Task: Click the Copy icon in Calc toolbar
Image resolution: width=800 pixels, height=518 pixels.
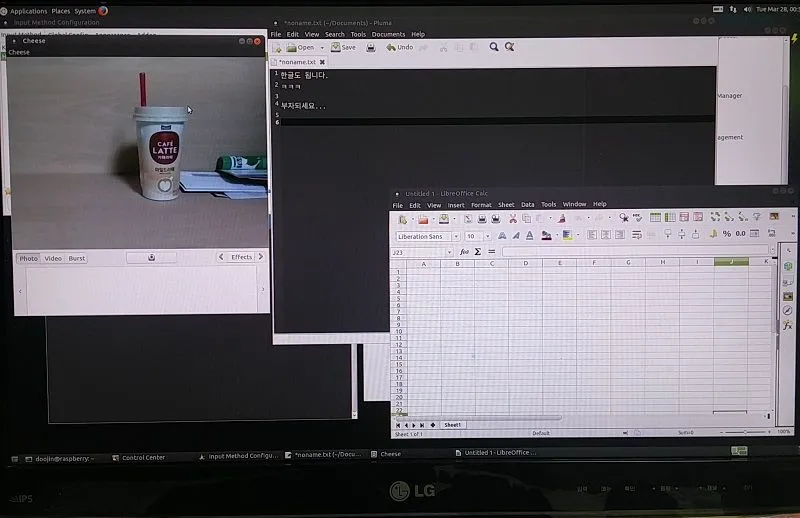Action: (x=527, y=218)
